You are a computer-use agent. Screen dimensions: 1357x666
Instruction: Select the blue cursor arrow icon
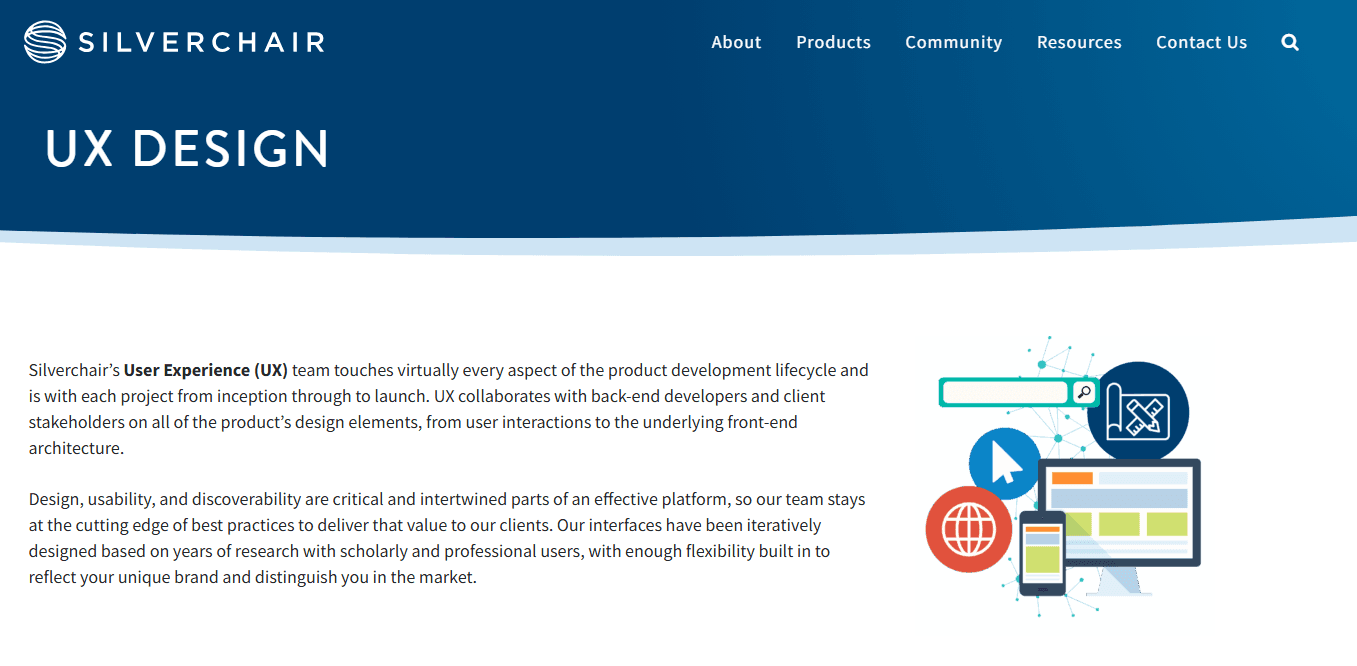tap(1003, 463)
